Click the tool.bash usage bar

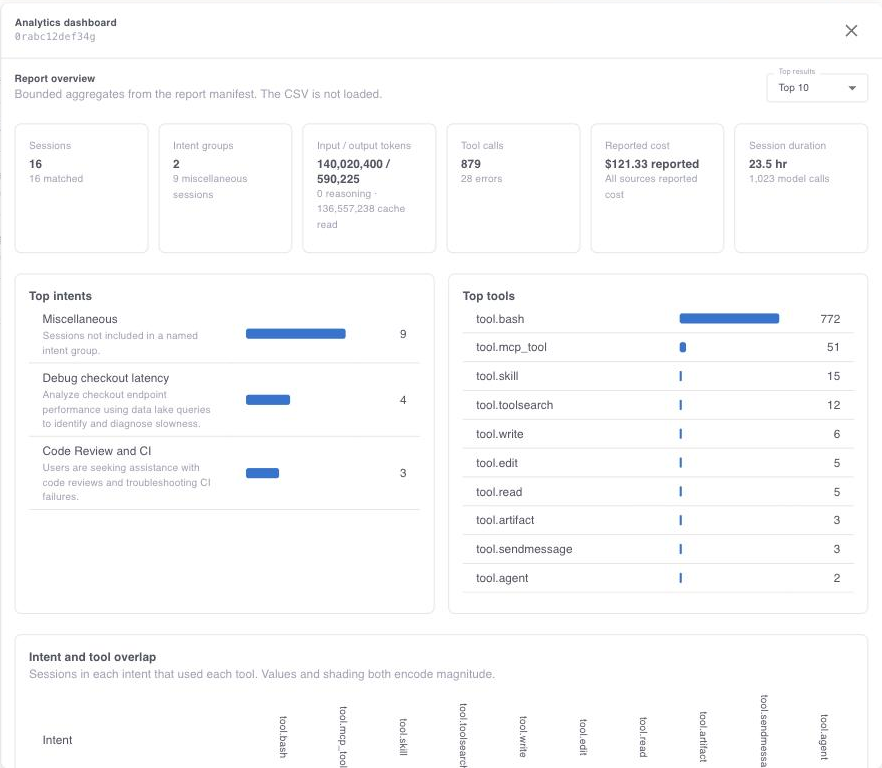click(729, 319)
